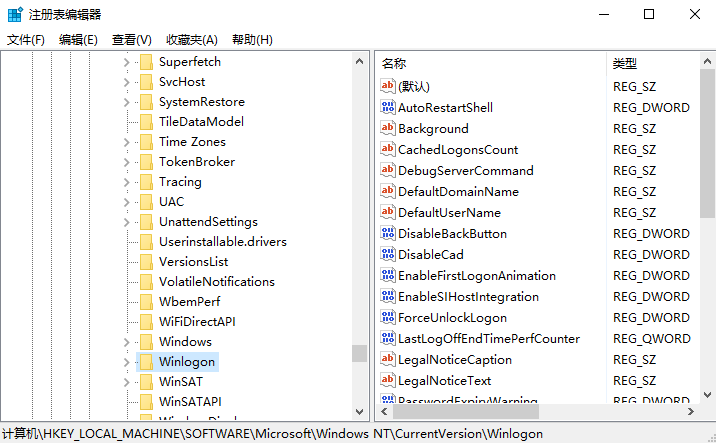Click the string icon beside DebugServerCommand

[x=388, y=170]
